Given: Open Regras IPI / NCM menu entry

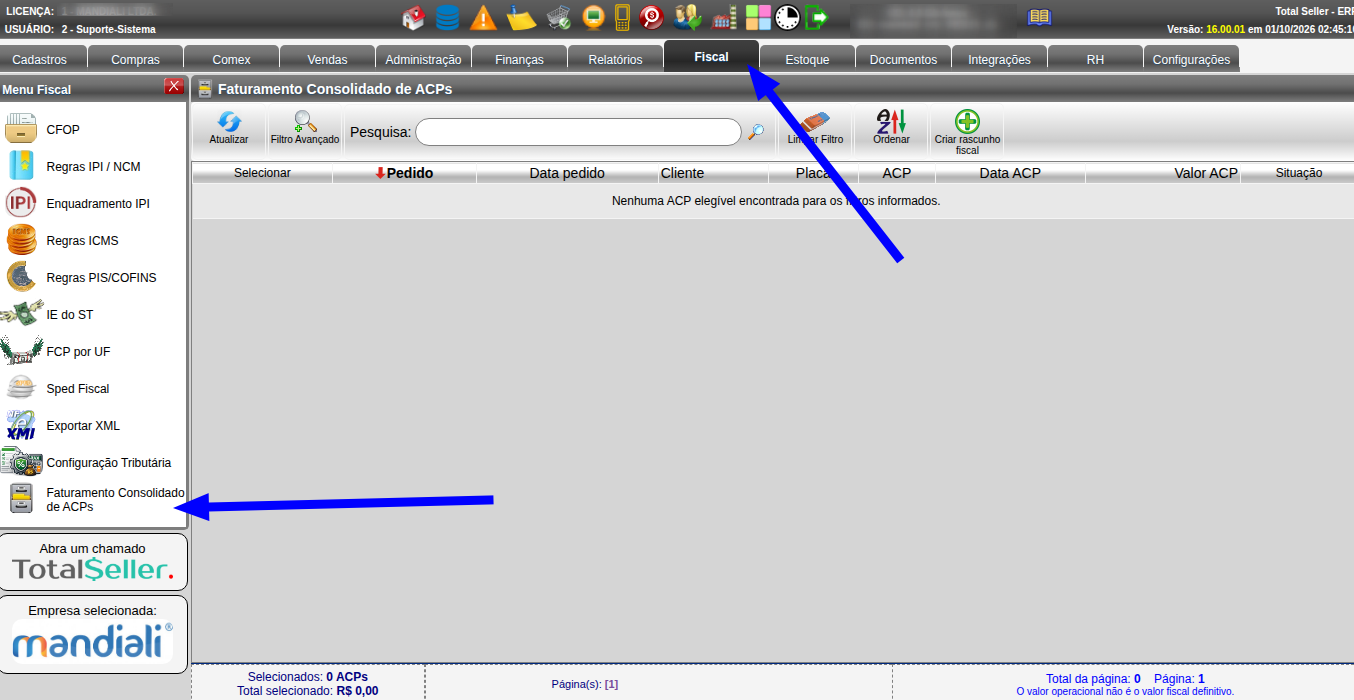Looking at the screenshot, I should 93,167.
